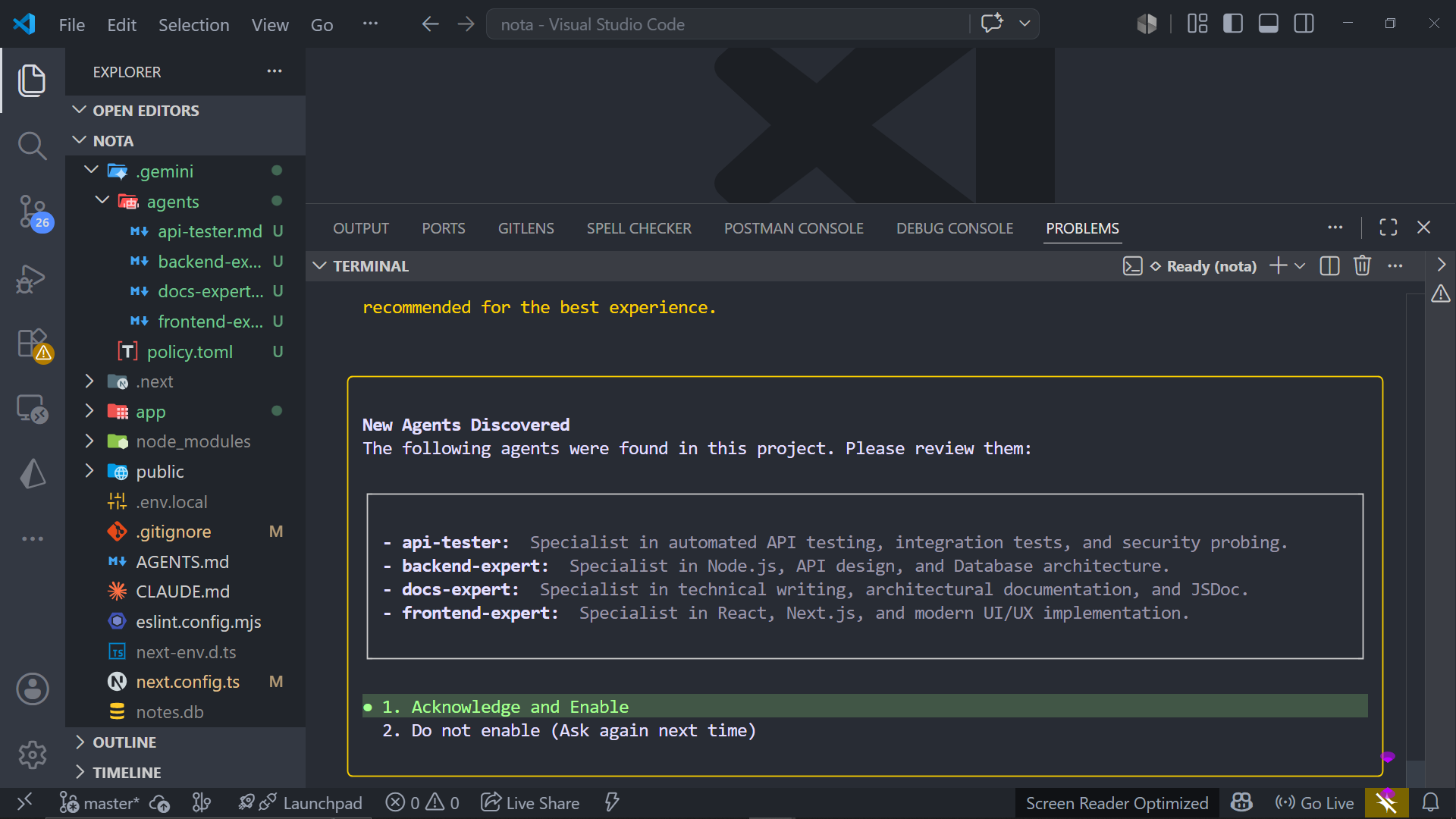The image size is (1456, 819).
Task: Open remote window indicator in status bar
Action: [24, 802]
